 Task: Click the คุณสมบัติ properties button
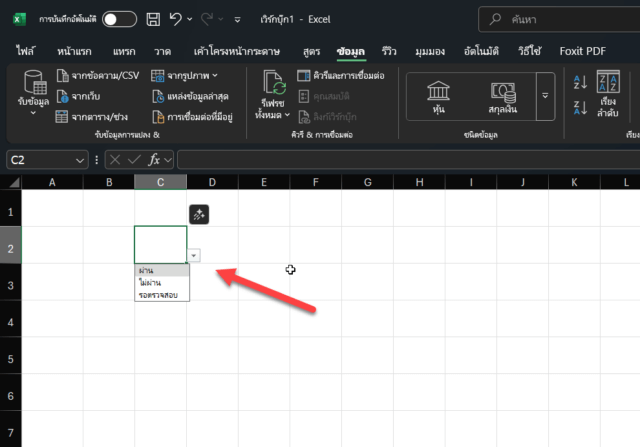(324, 96)
